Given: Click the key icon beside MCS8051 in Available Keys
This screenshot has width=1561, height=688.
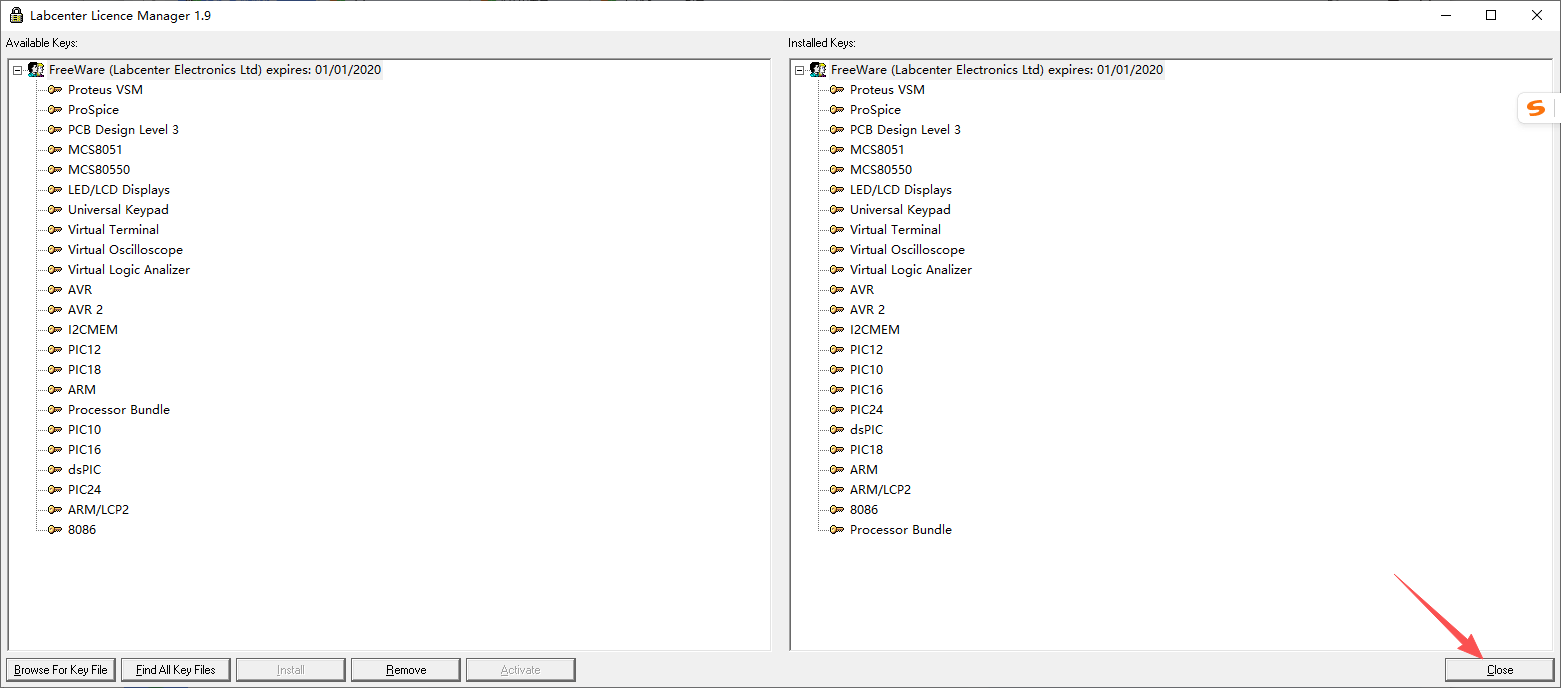Looking at the screenshot, I should [55, 150].
